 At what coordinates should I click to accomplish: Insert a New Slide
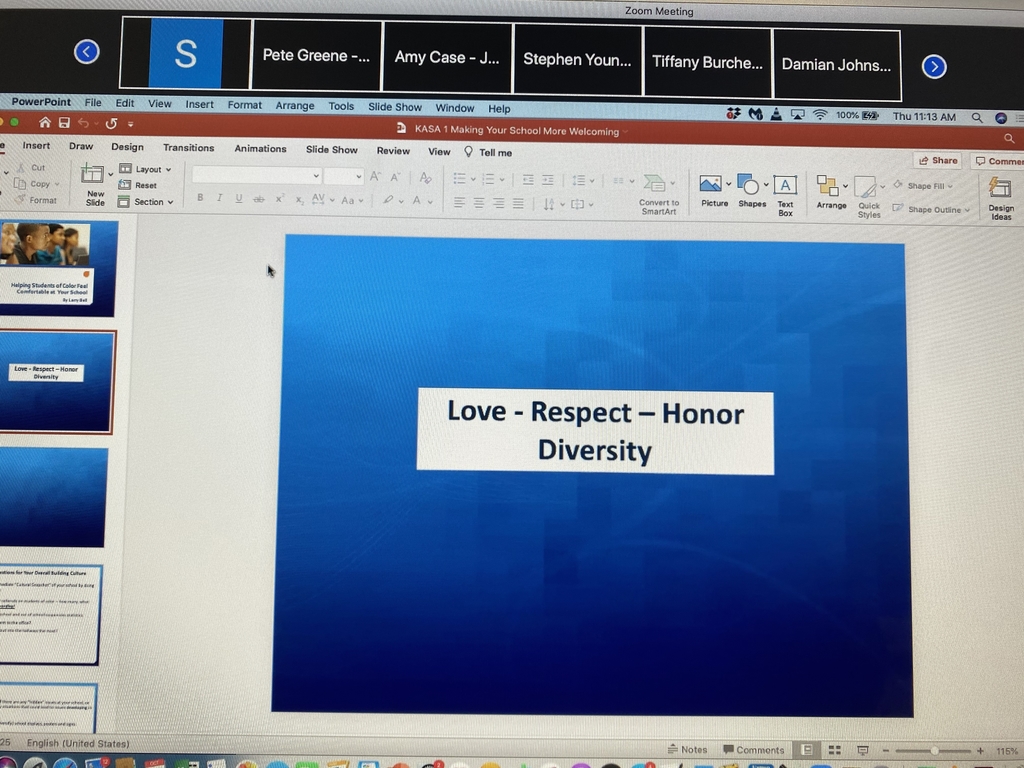tap(93, 185)
